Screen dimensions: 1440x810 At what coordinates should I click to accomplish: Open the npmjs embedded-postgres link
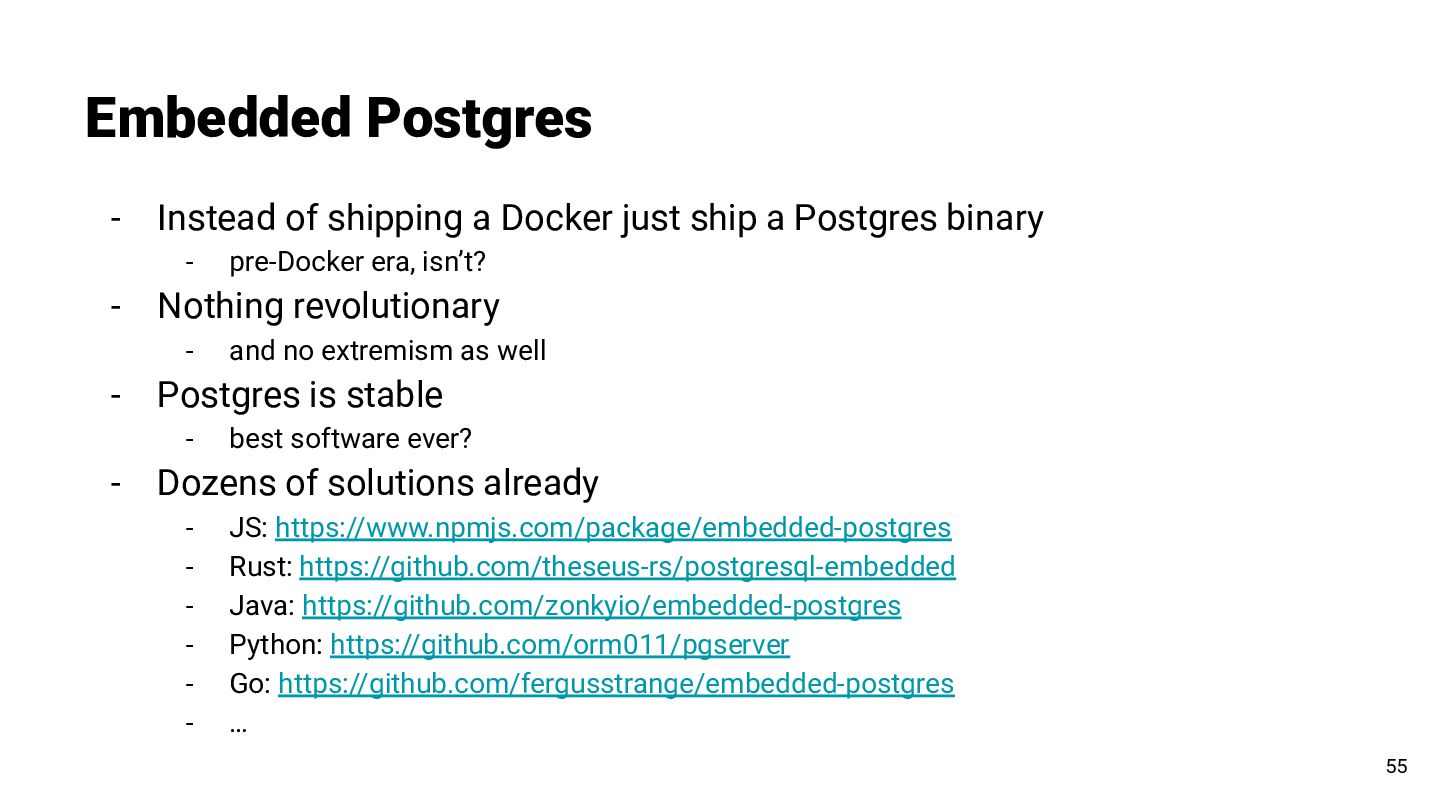(x=613, y=527)
